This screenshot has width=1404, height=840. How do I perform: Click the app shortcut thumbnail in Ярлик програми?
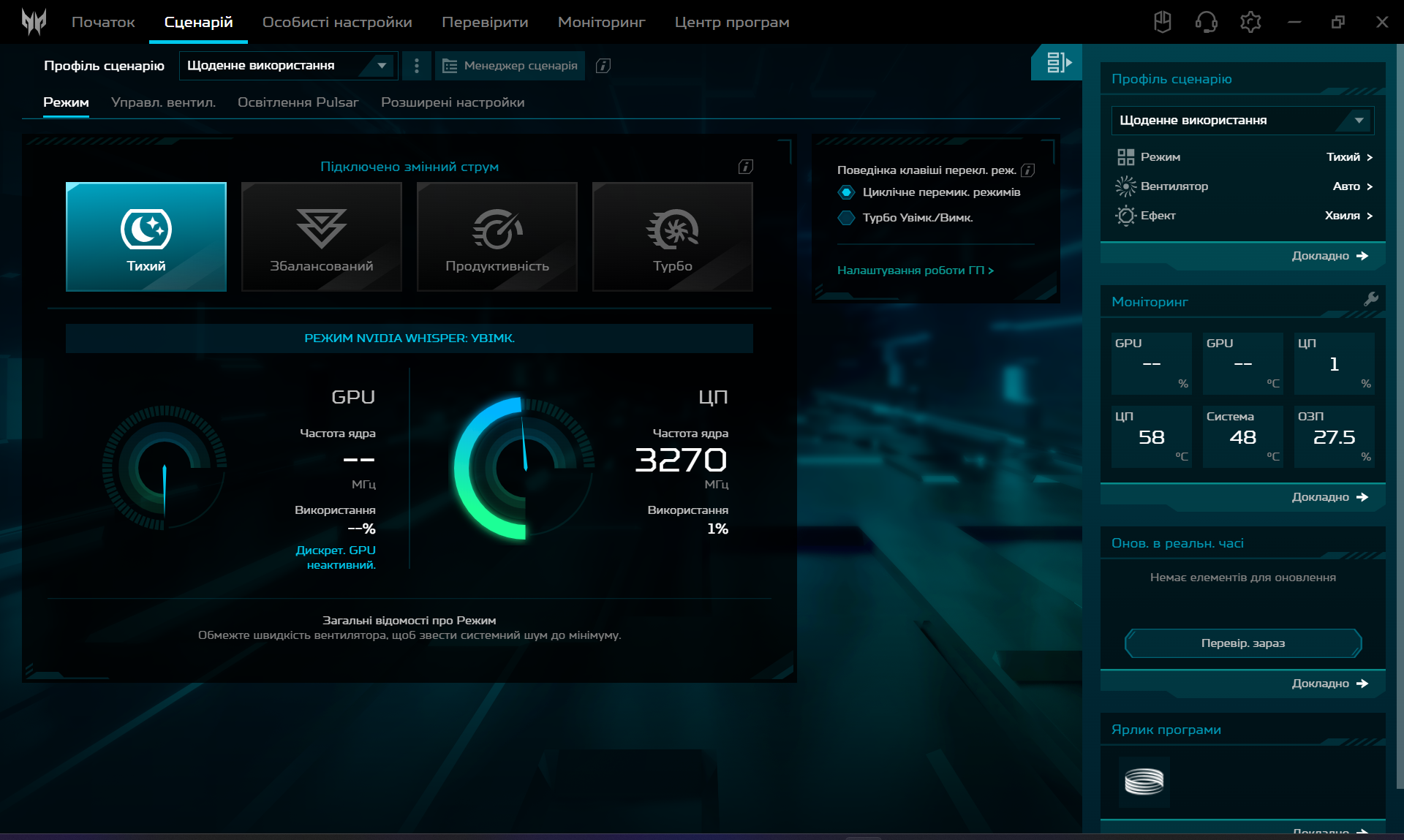pyautogui.click(x=1144, y=782)
